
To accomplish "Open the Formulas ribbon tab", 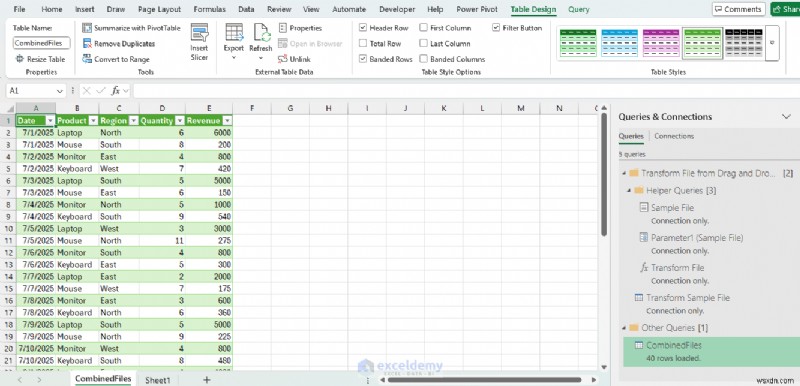I will (x=211, y=9).
